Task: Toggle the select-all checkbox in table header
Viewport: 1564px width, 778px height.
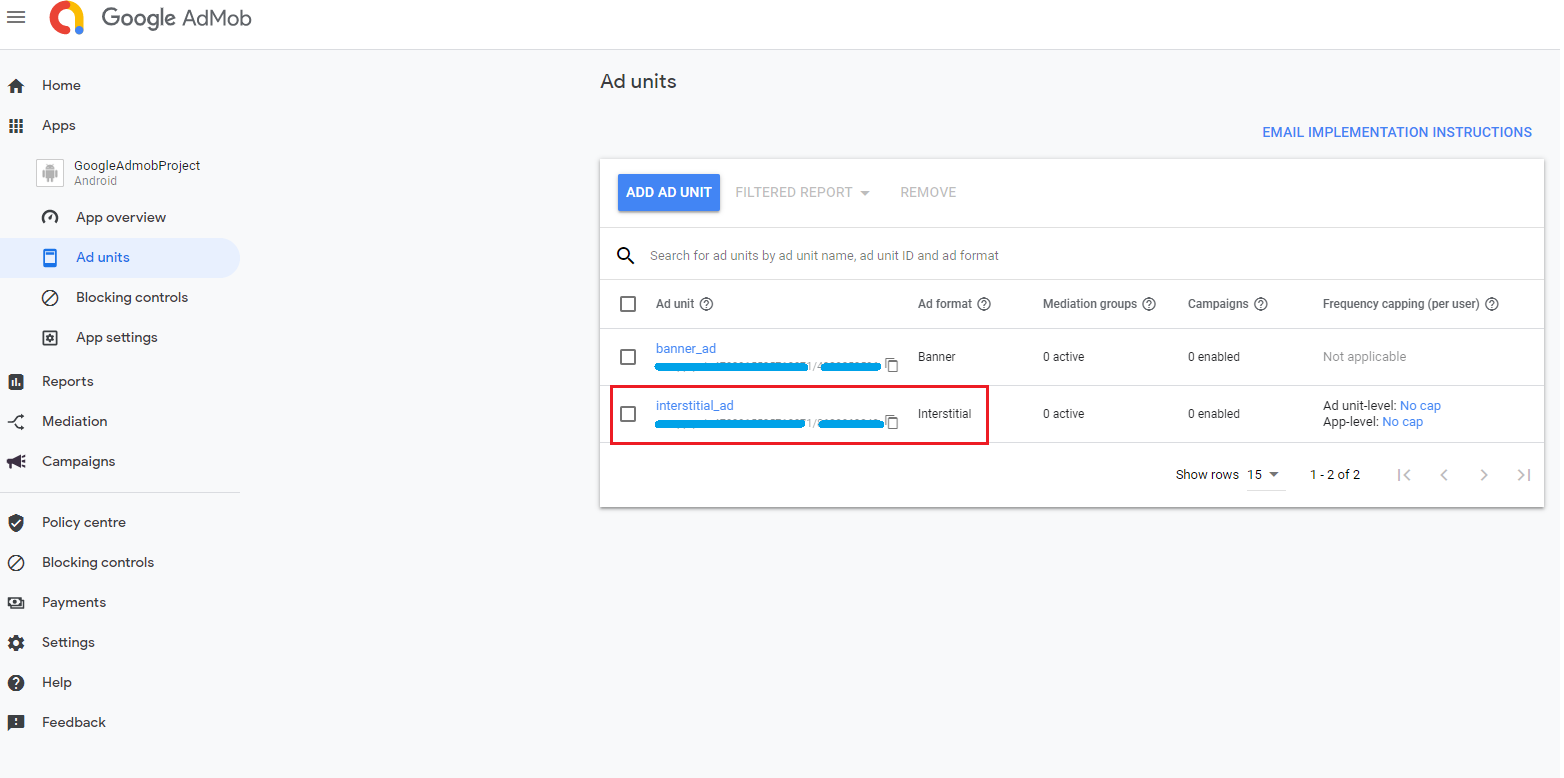Action: tap(628, 304)
